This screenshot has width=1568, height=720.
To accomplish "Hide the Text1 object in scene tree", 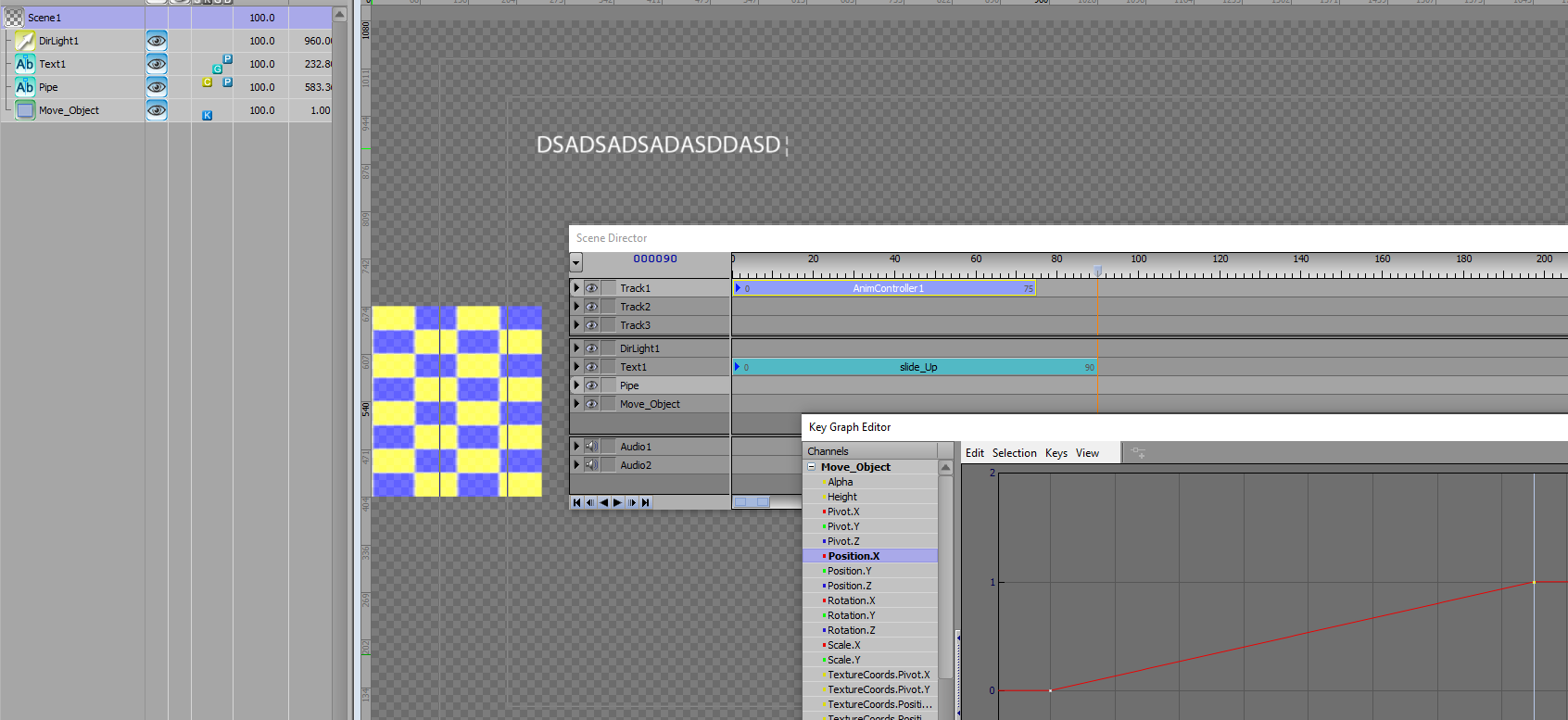I will point(157,64).
